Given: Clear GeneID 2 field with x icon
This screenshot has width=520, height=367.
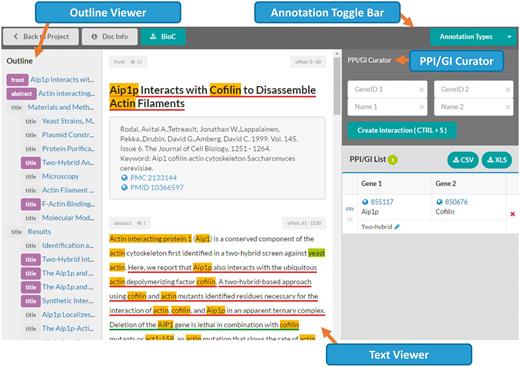Looking at the screenshot, I should pos(508,89).
